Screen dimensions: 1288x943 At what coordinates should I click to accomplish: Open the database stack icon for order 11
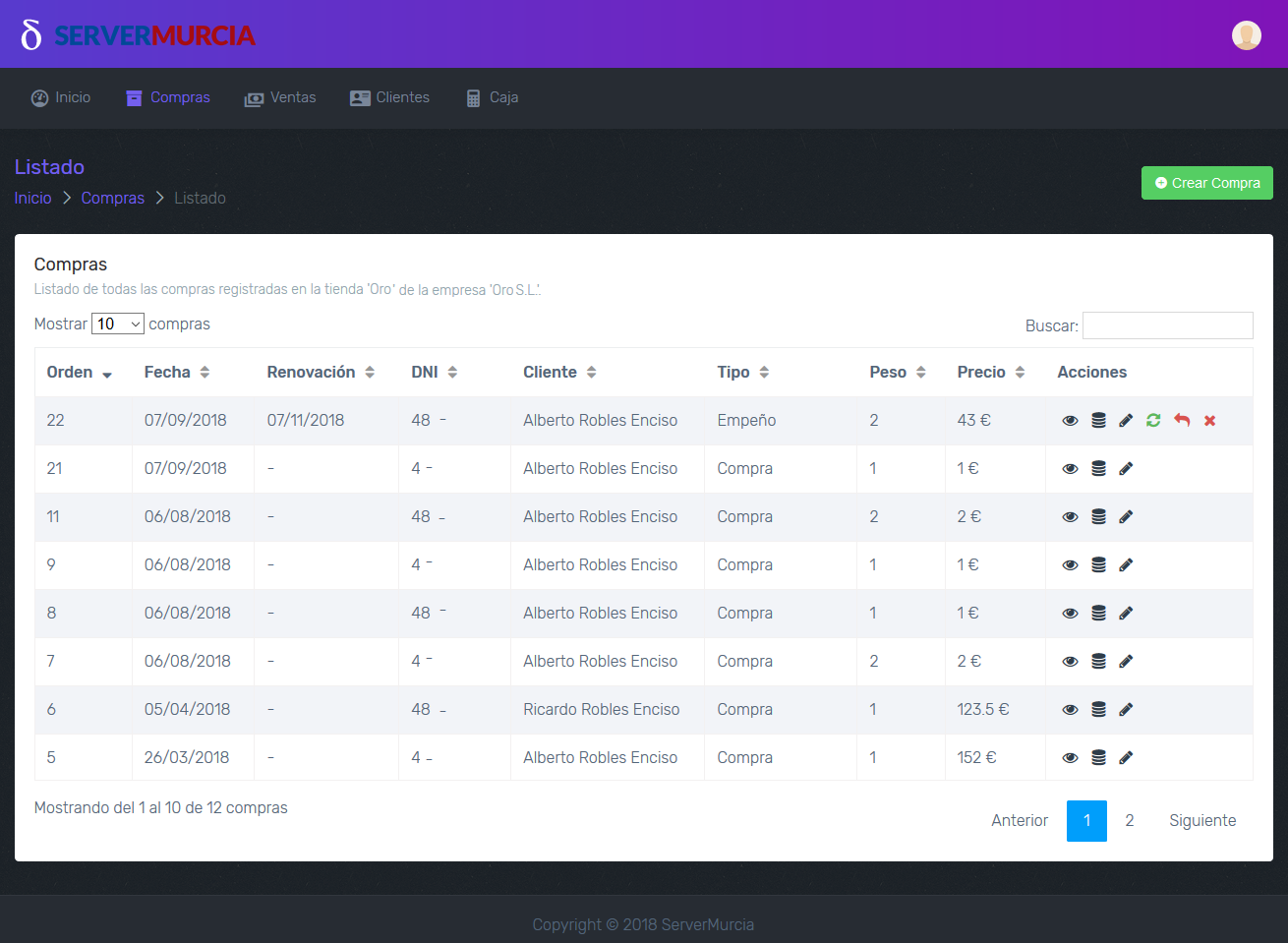click(x=1098, y=517)
